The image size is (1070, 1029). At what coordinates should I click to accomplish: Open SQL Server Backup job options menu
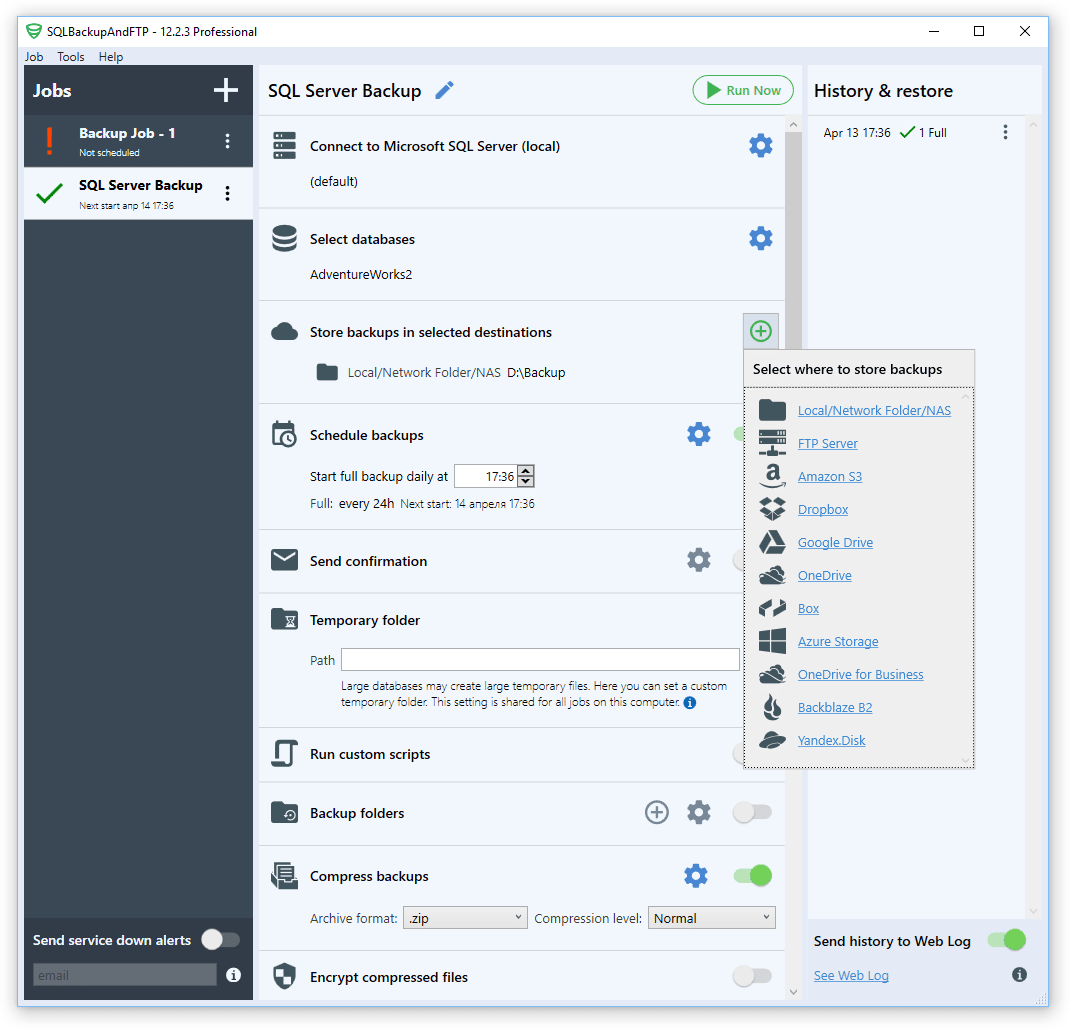(x=227, y=193)
